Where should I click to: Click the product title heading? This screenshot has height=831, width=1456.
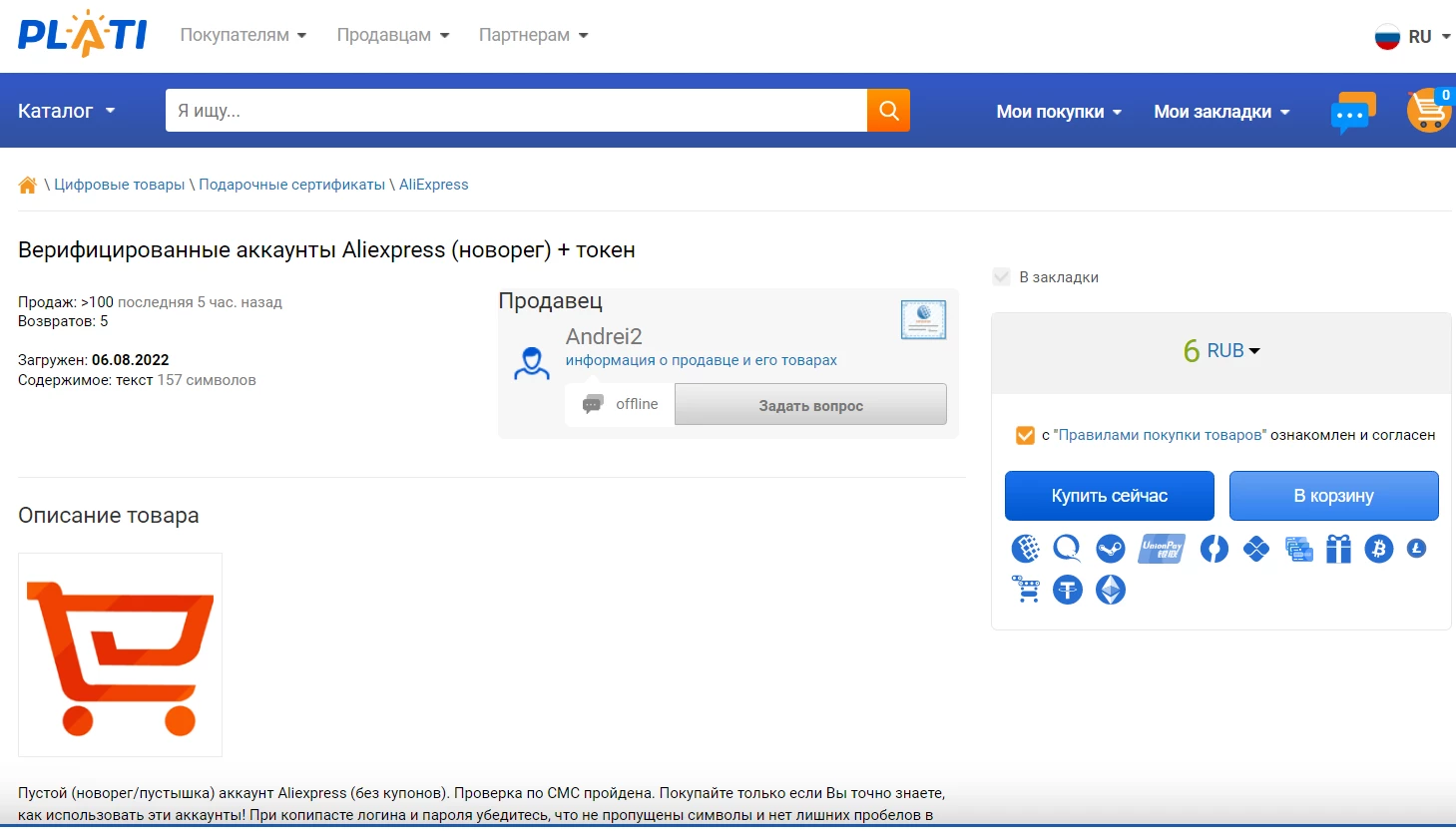[x=326, y=250]
